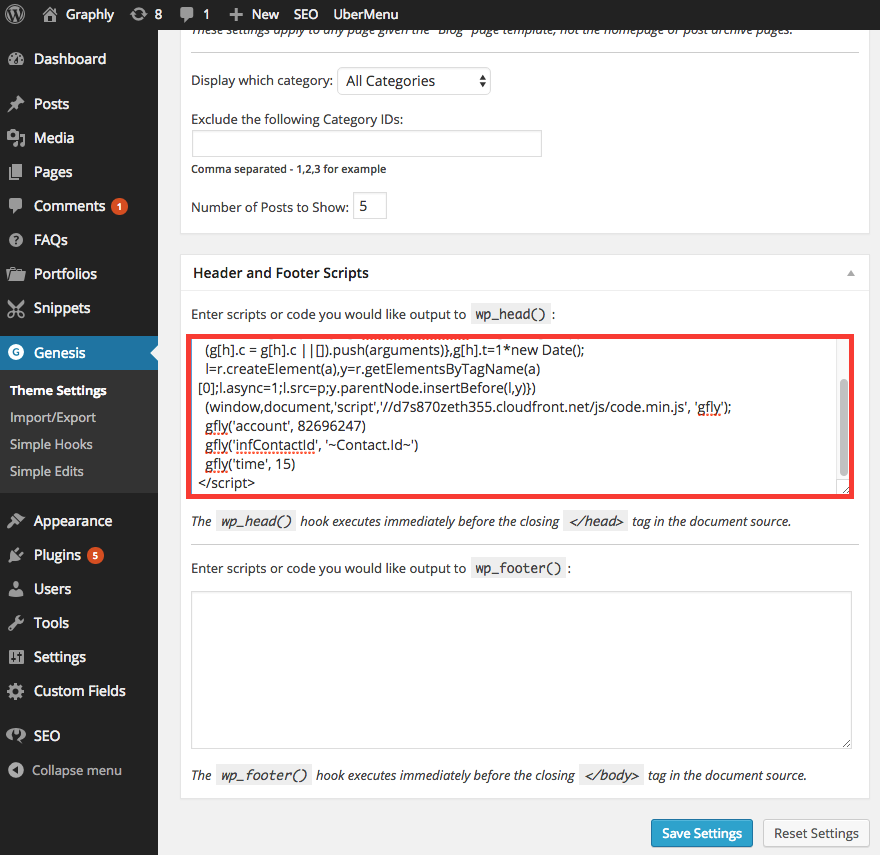Screen dimensions: 880x855
Task: Click the Plugins update count badge 5
Action: point(95,555)
